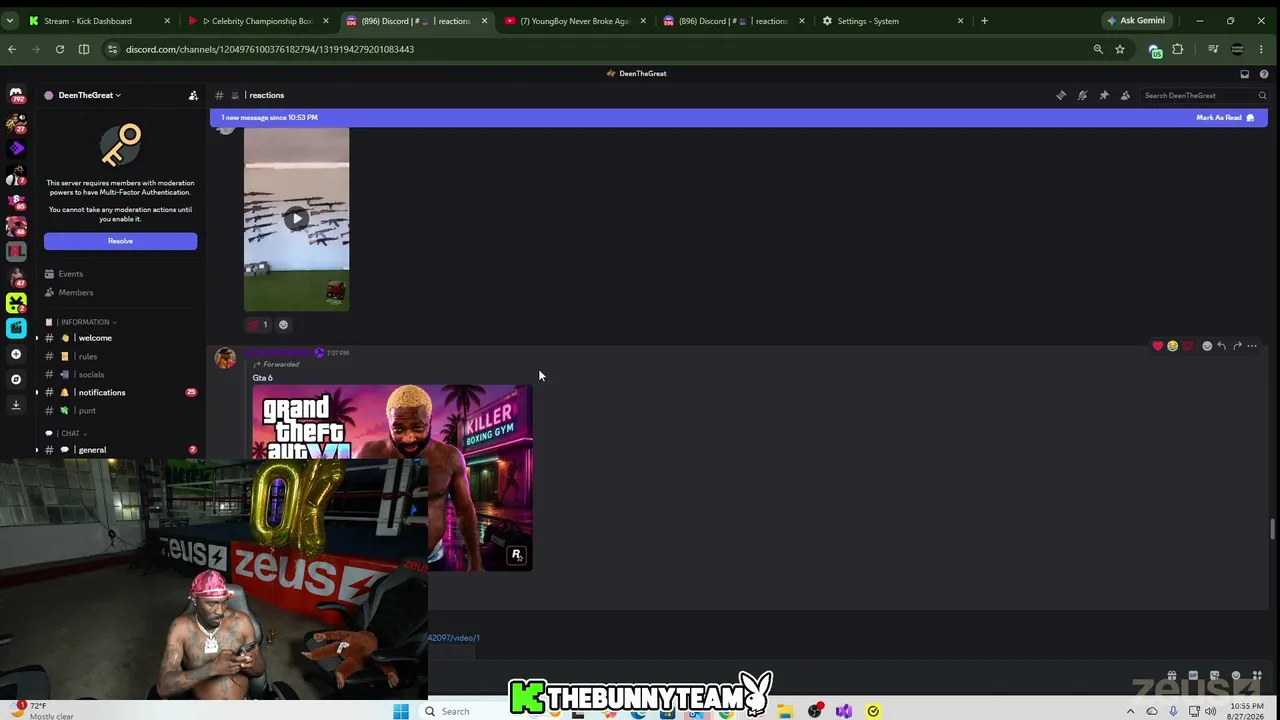Viewport: 1280px width, 720px height.
Task: Open the Chrome Extensions puzzle icon
Action: pyautogui.click(x=1178, y=49)
